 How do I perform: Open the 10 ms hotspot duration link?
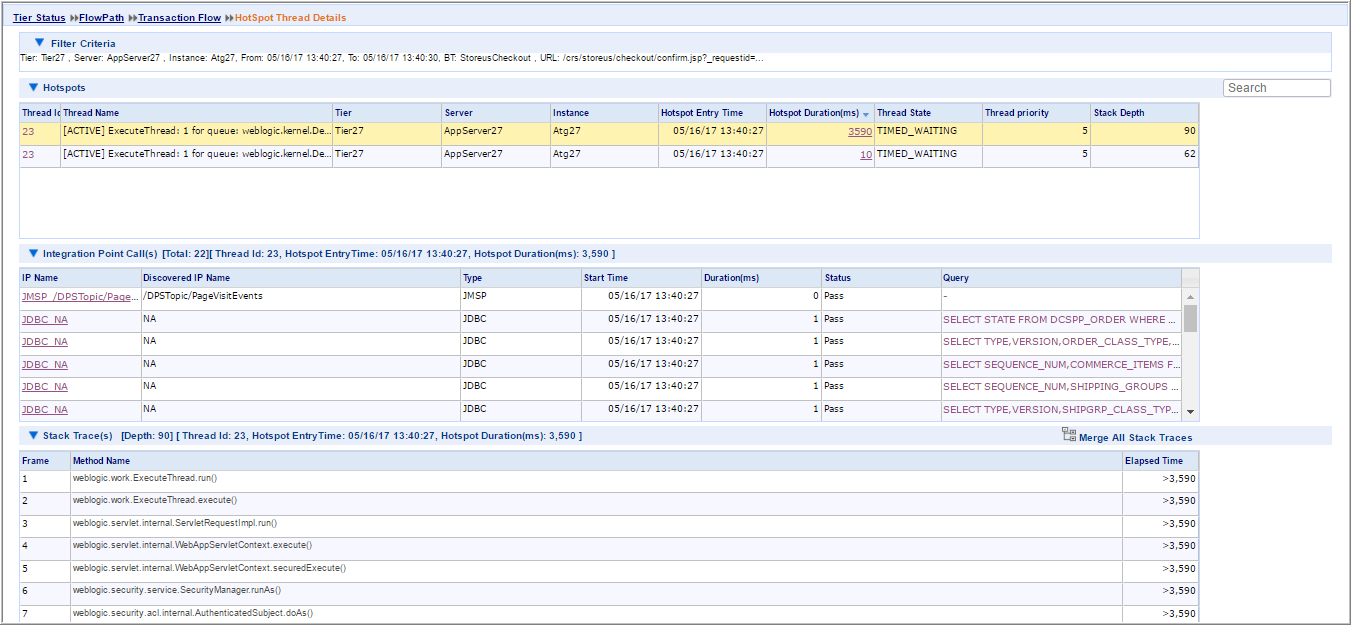pos(865,155)
